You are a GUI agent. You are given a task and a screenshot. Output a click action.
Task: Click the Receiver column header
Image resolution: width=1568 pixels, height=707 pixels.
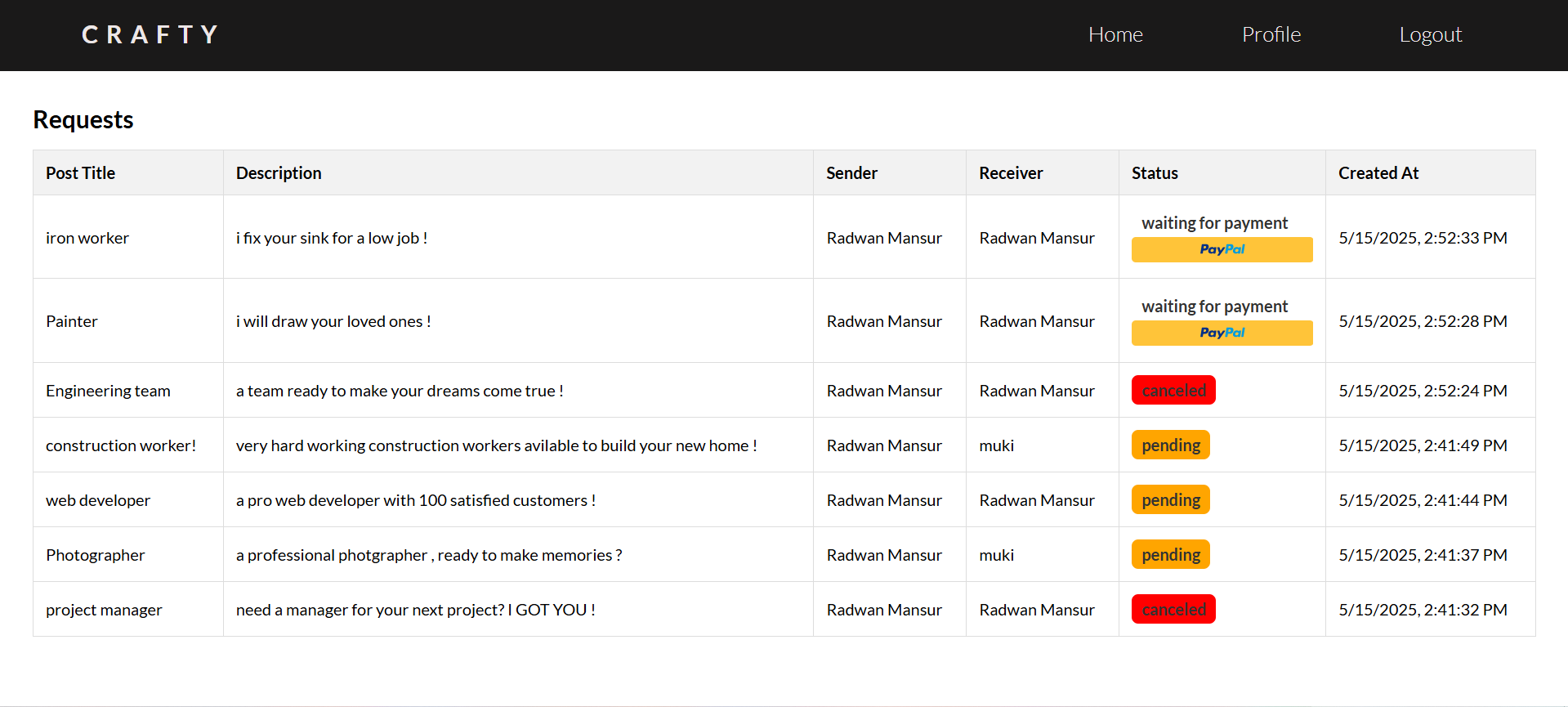[1011, 173]
